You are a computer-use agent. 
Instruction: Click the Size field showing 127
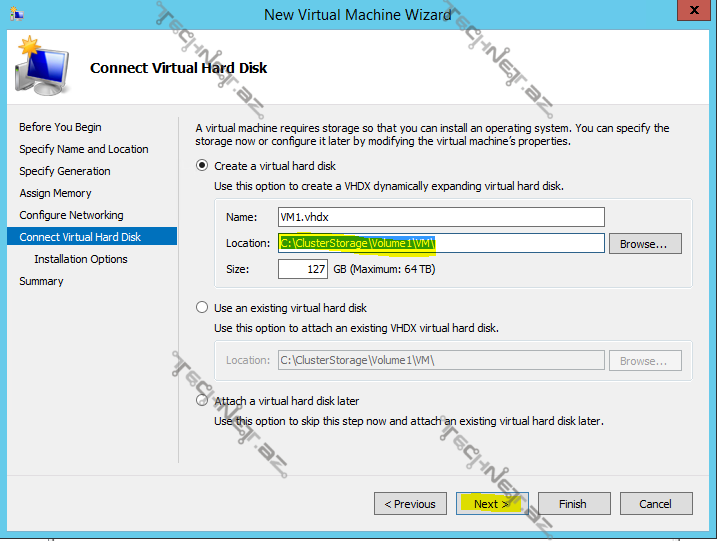(302, 269)
